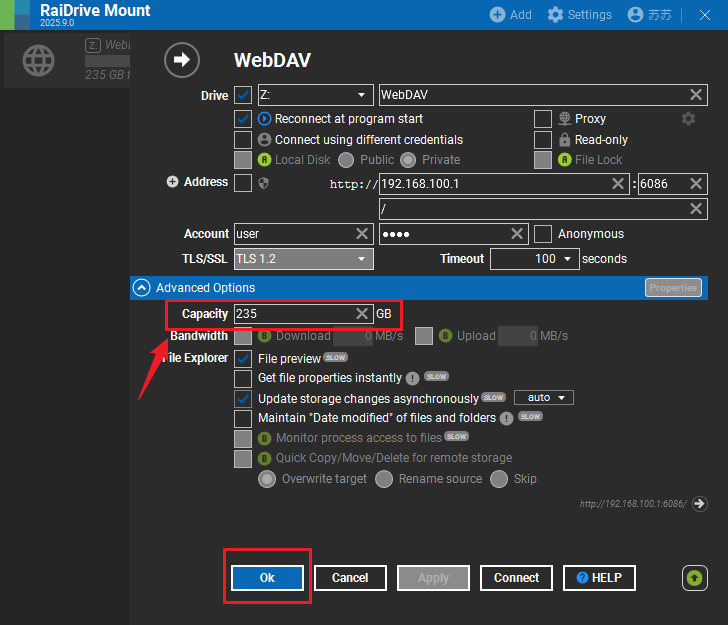The image size is (728, 625).
Task: Click the File Lock checkbox
Action: [x=543, y=160]
